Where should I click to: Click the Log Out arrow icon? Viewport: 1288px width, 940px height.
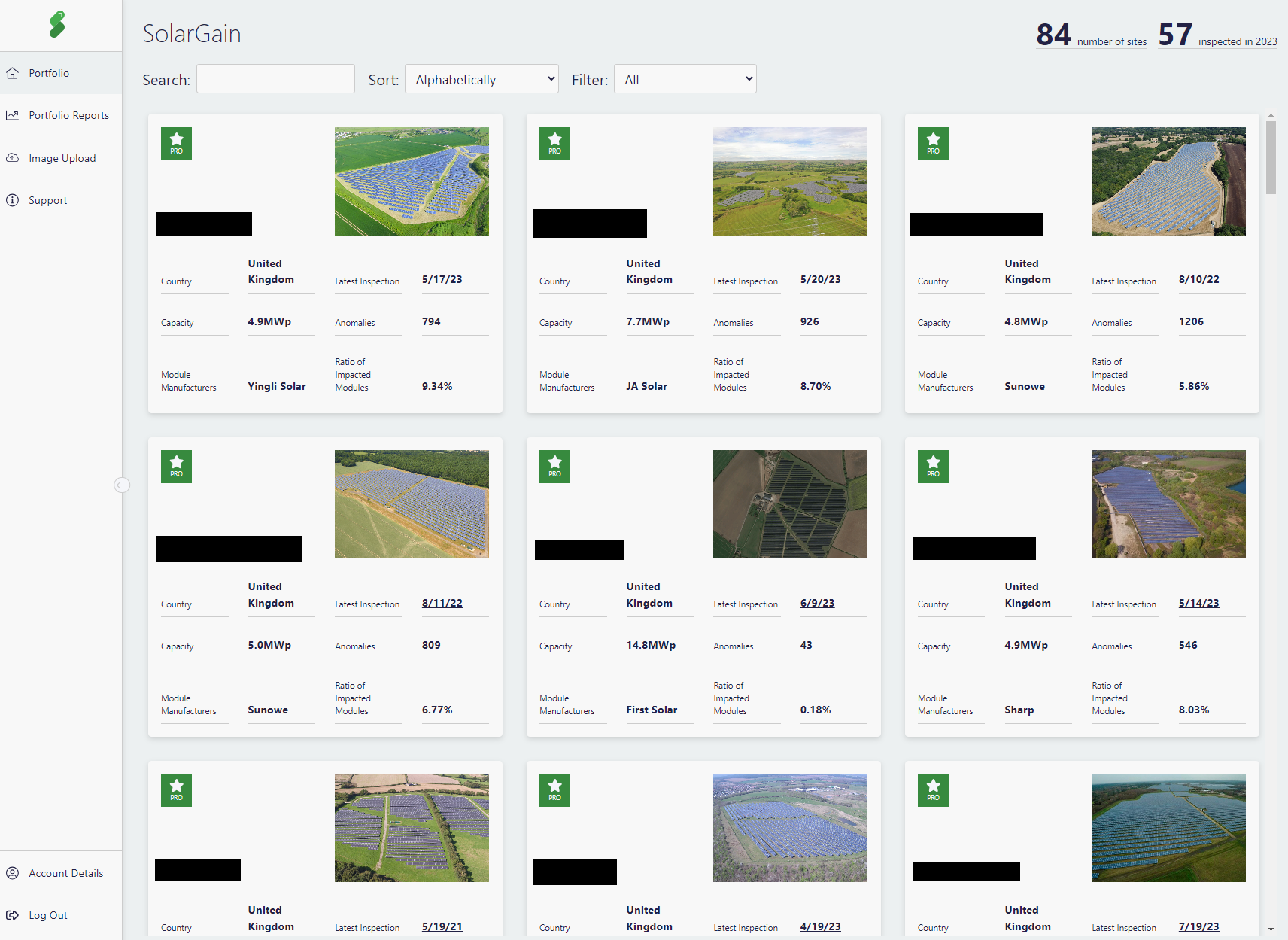point(13,915)
